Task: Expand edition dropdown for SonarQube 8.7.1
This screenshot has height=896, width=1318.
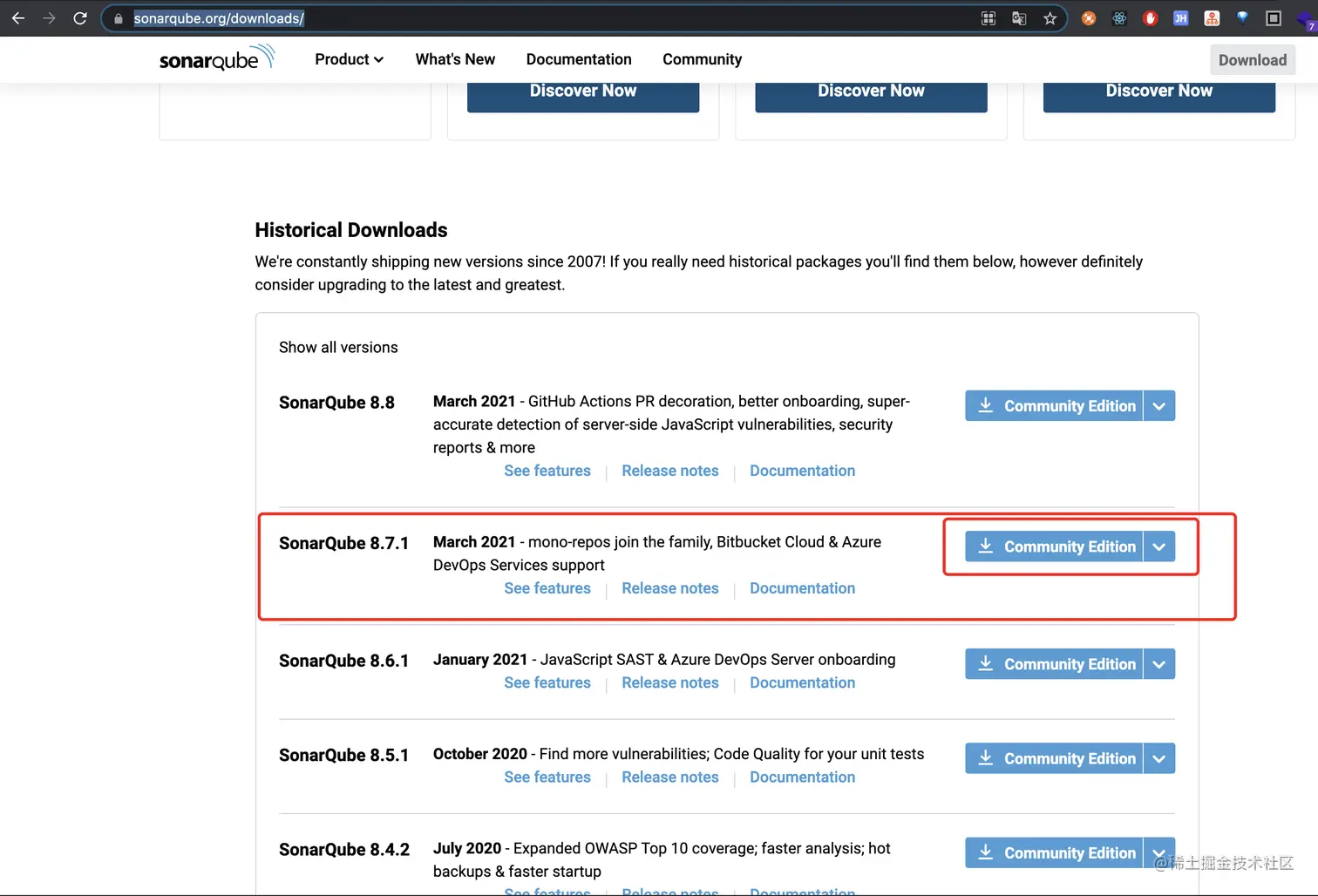Action: pos(1159,546)
